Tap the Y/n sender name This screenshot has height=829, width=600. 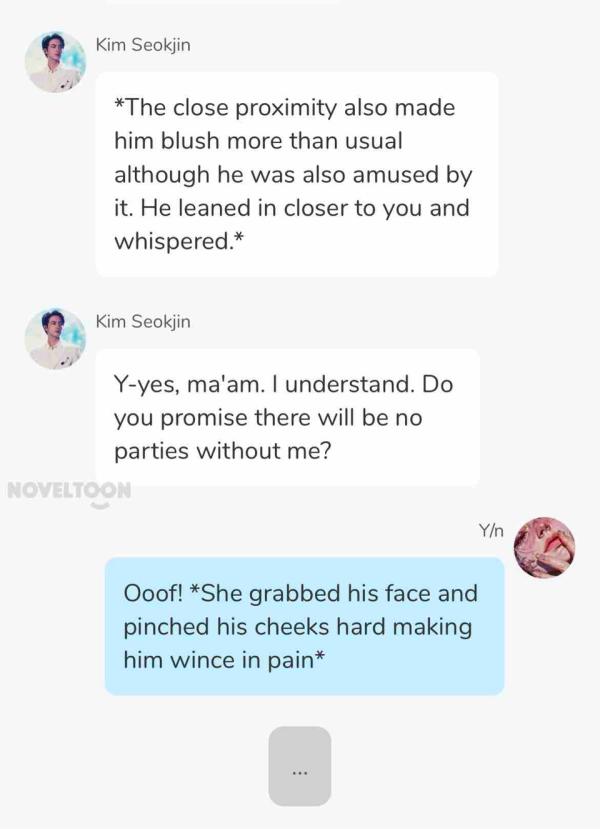(x=491, y=530)
